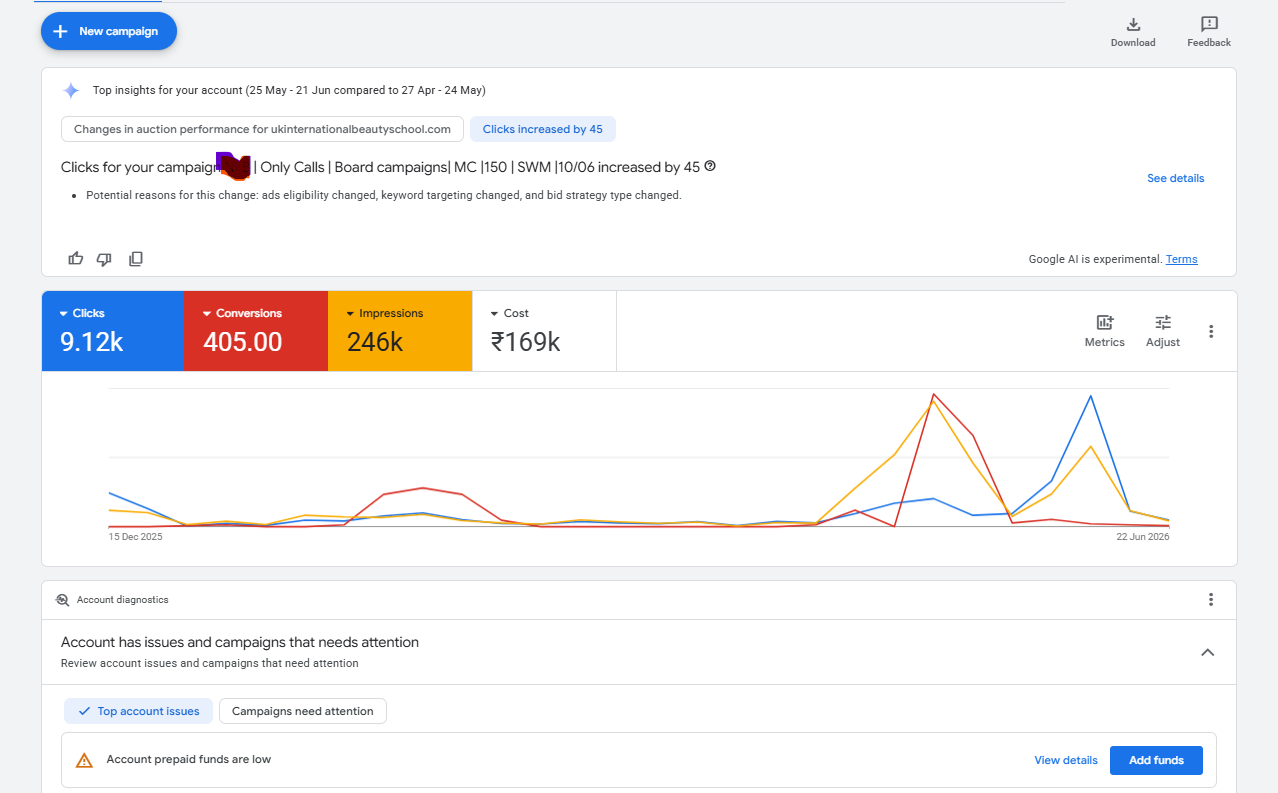
Task: Open the performance chart's three-dot menu
Action: pos(1211,331)
